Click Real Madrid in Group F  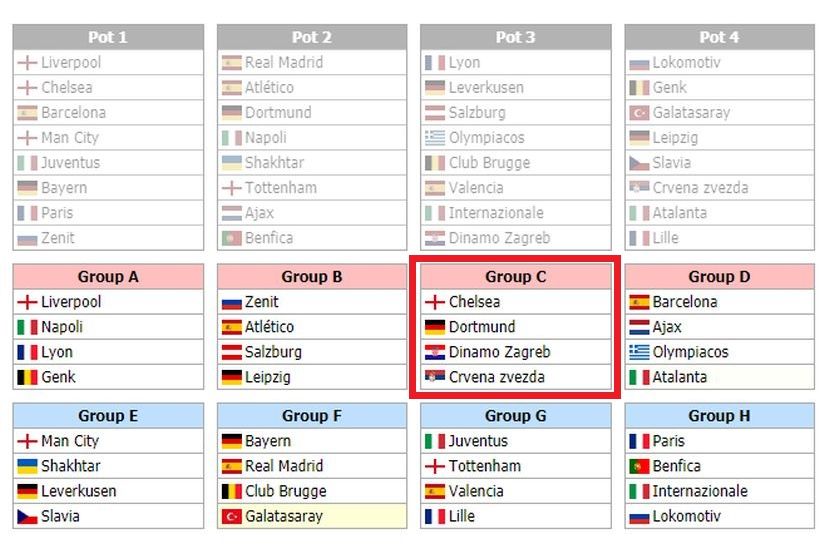[x=284, y=466]
